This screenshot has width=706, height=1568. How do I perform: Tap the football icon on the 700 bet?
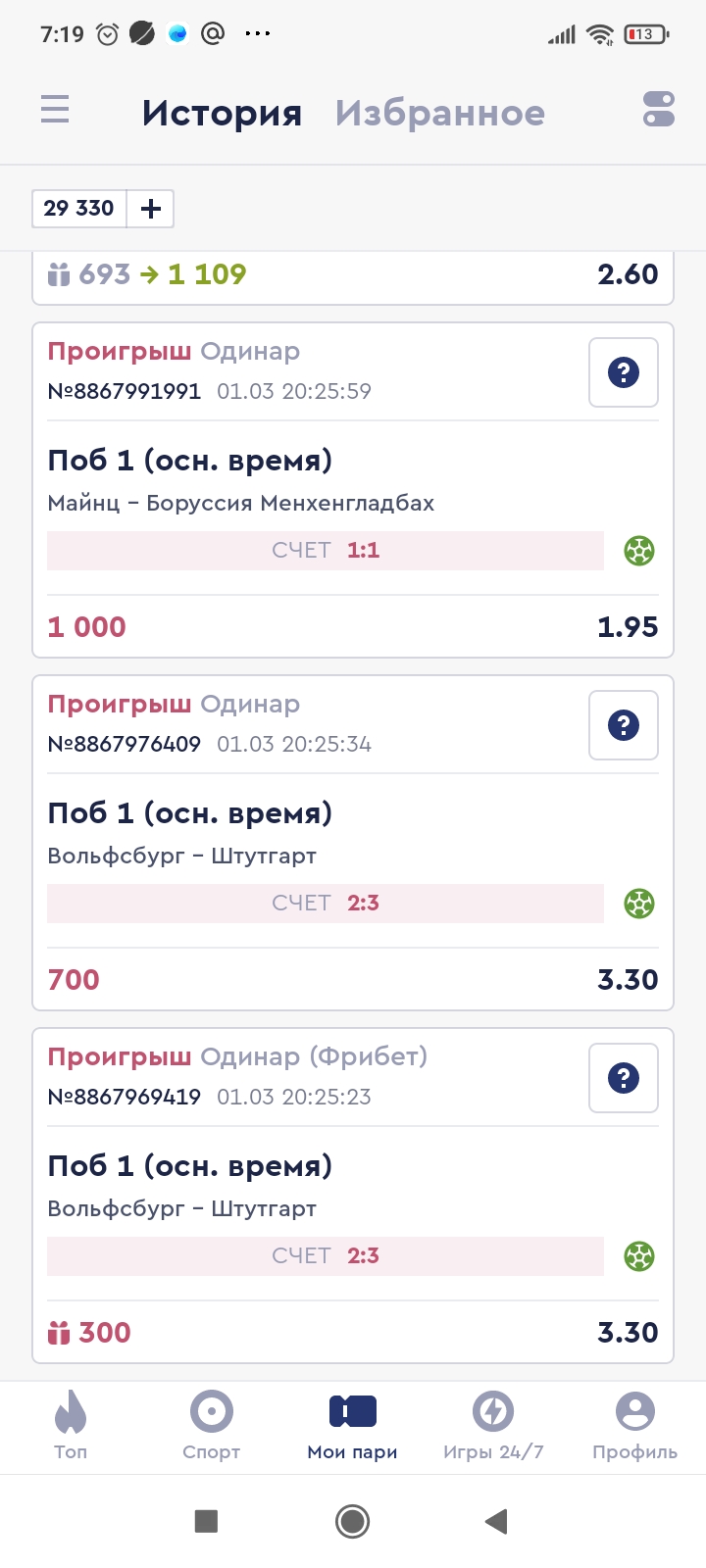[639, 904]
